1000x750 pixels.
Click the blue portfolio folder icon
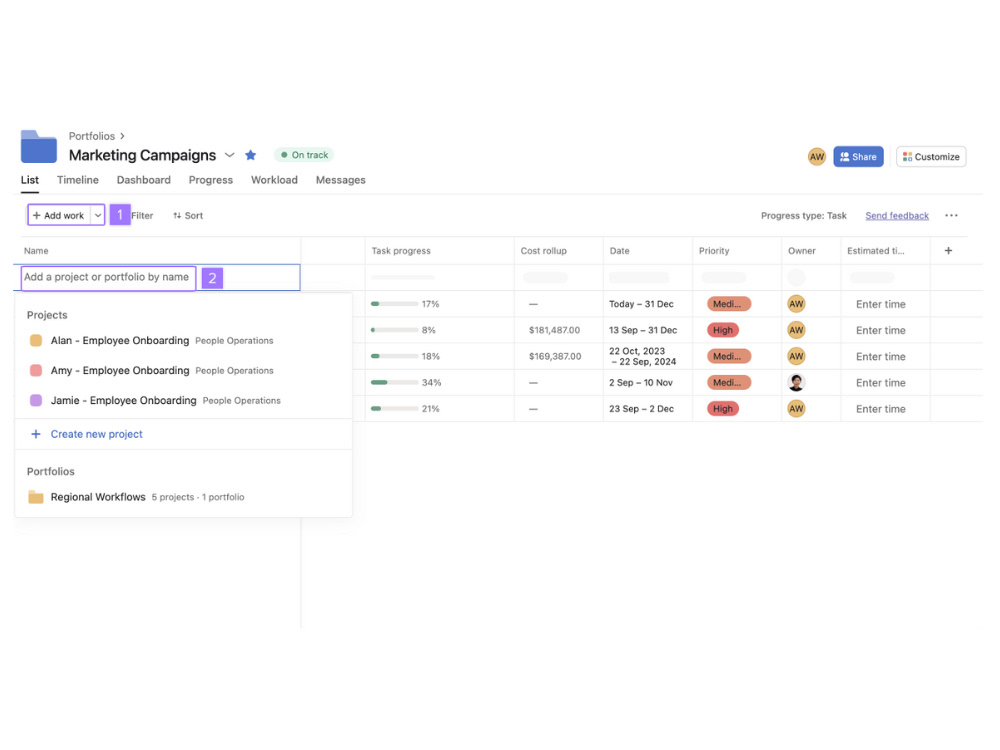click(x=38, y=147)
